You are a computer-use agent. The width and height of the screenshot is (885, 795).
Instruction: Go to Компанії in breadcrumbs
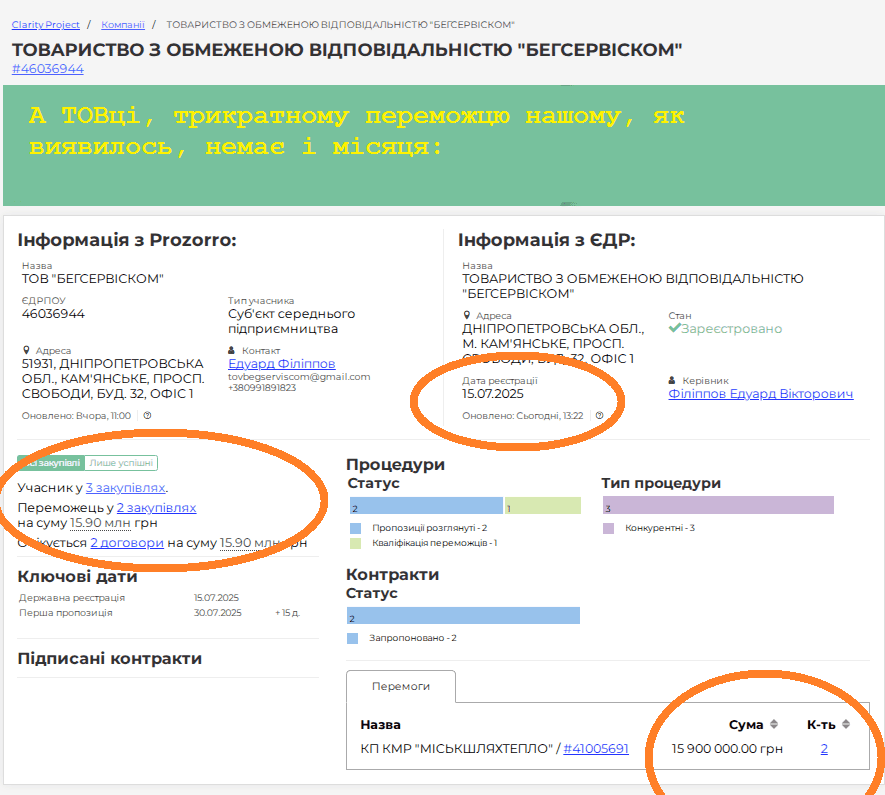pyautogui.click(x=123, y=23)
